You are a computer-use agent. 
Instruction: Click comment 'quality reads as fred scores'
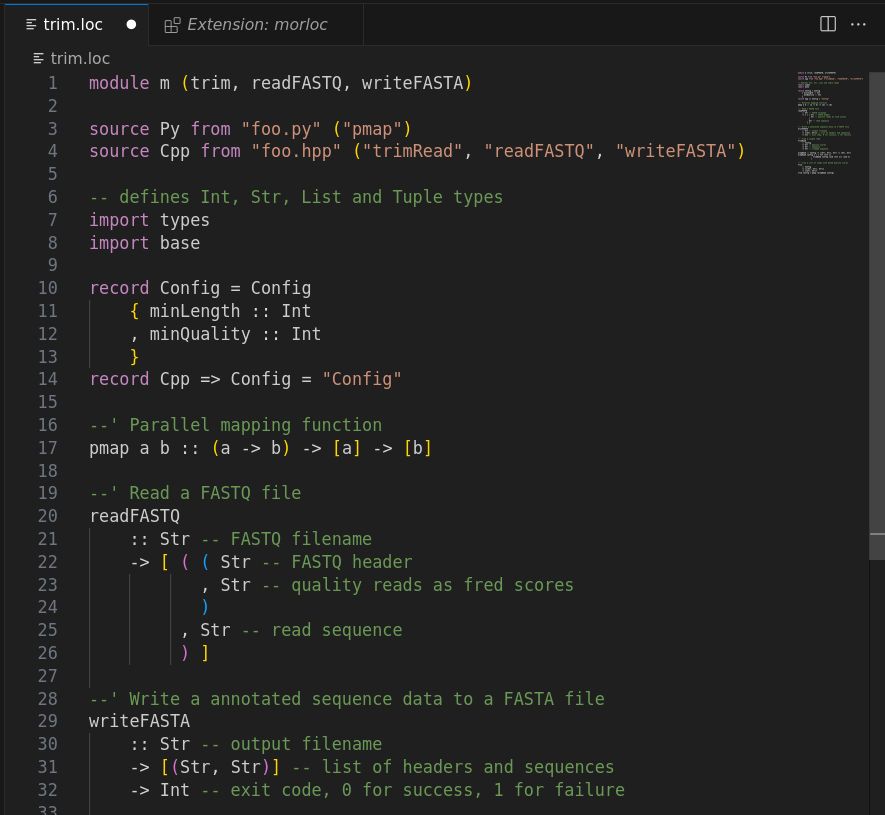432,585
